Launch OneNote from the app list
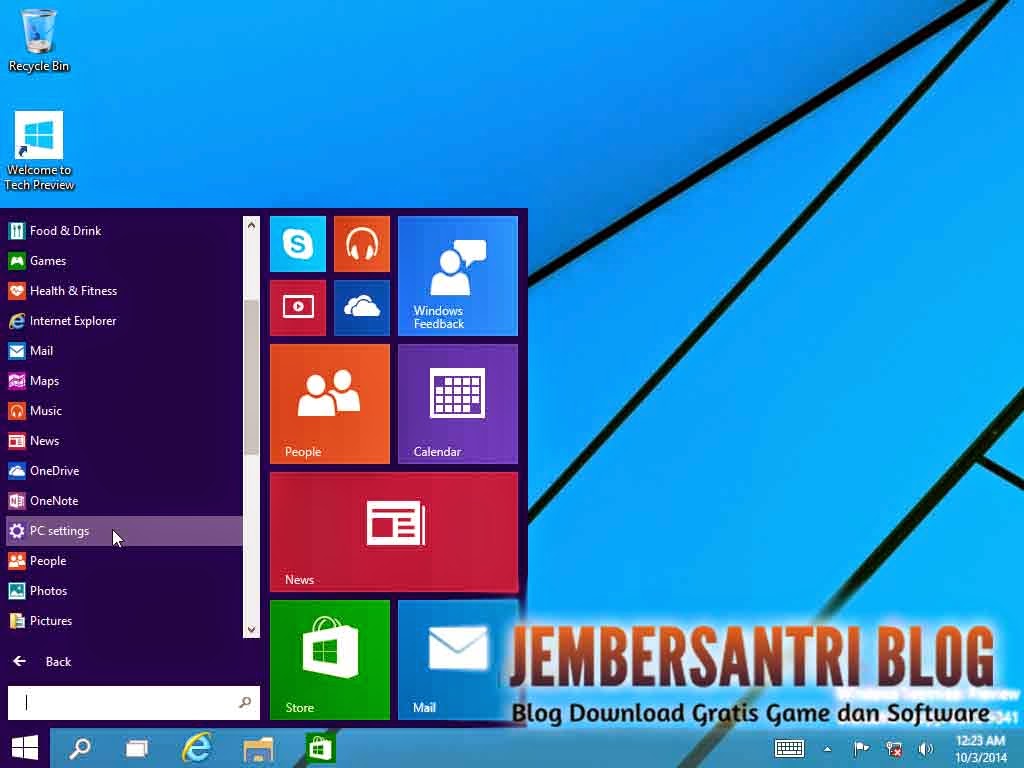 pyautogui.click(x=124, y=501)
